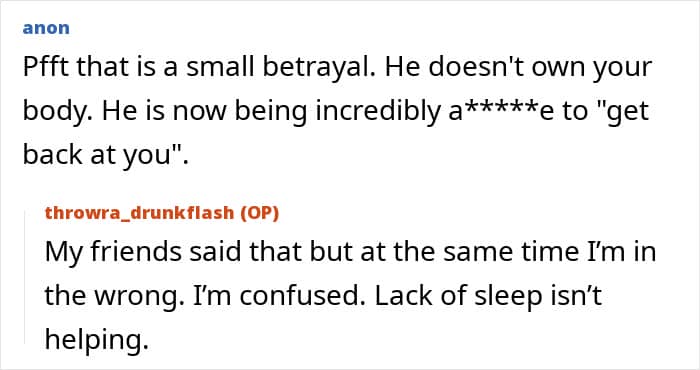Open throwra_drunkflash user profile link
This screenshot has height=370, width=700.
(139, 213)
